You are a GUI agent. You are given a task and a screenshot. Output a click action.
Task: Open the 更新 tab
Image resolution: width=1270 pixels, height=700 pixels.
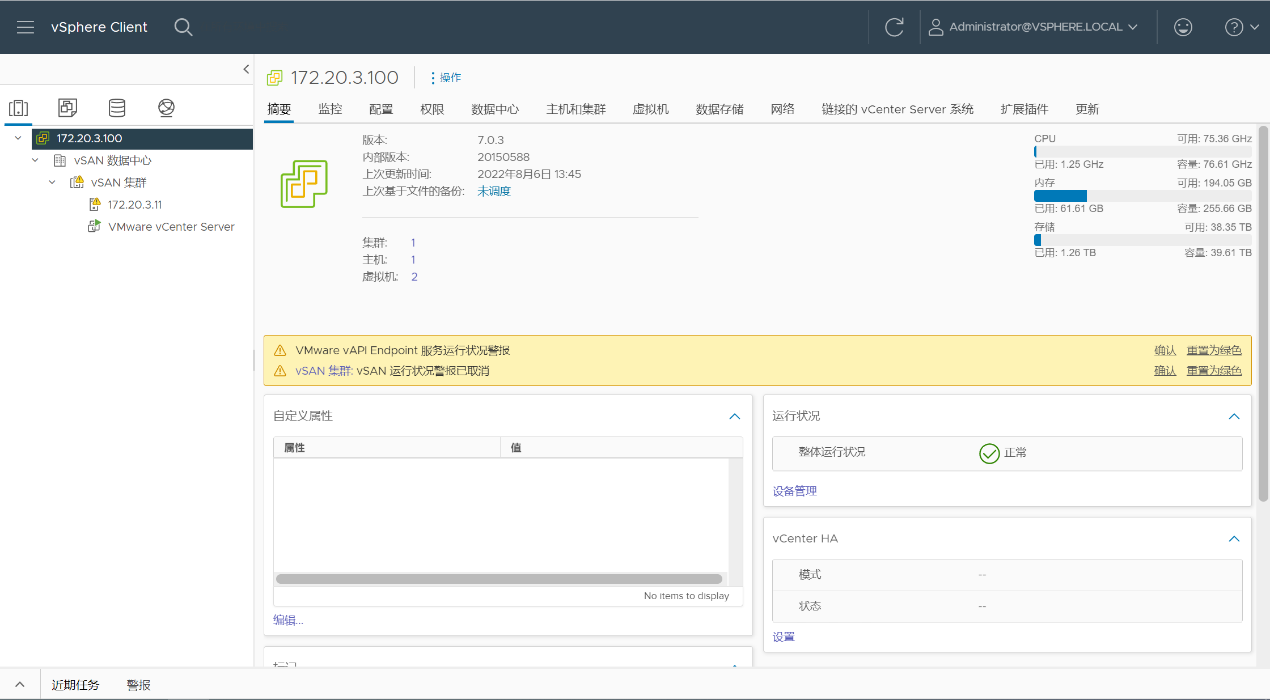[1087, 109]
